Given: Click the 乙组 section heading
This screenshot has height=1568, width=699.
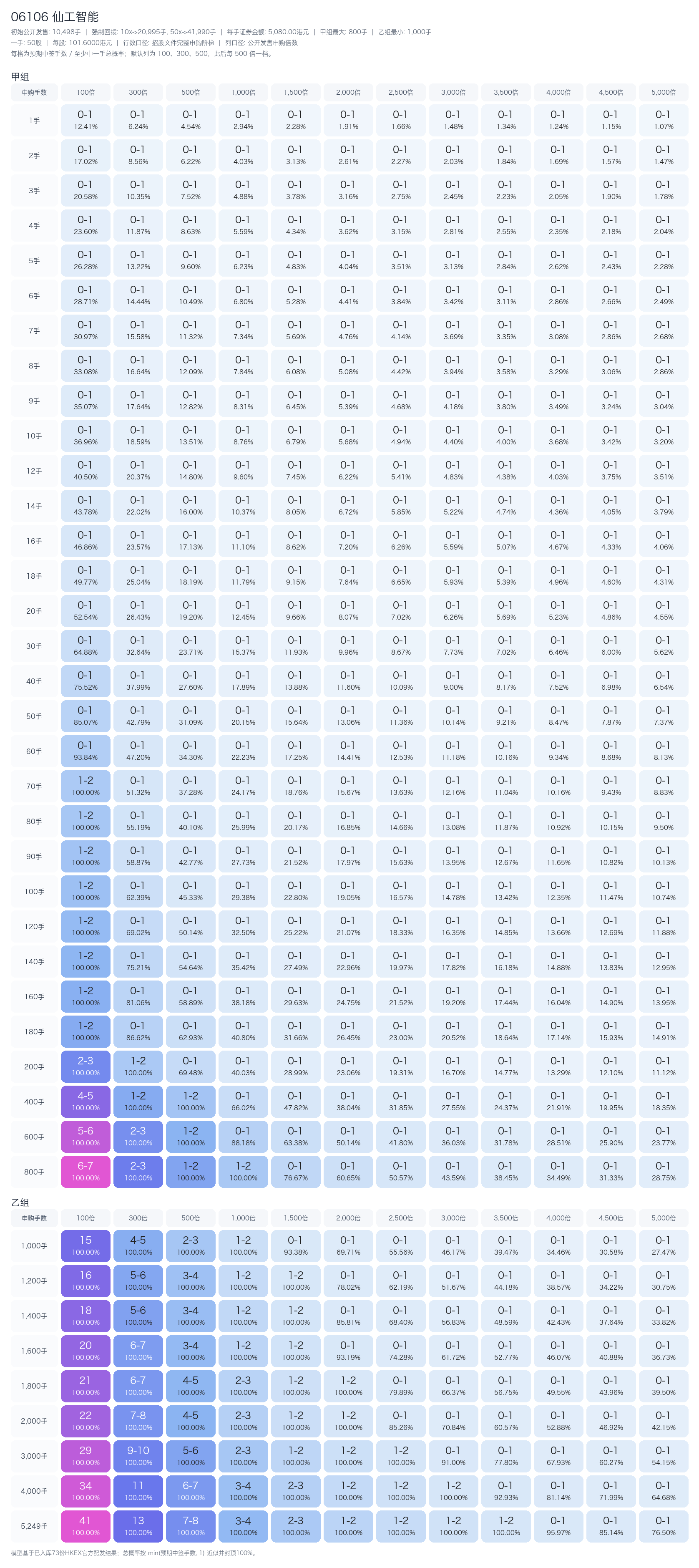Looking at the screenshot, I should coord(20,1202).
